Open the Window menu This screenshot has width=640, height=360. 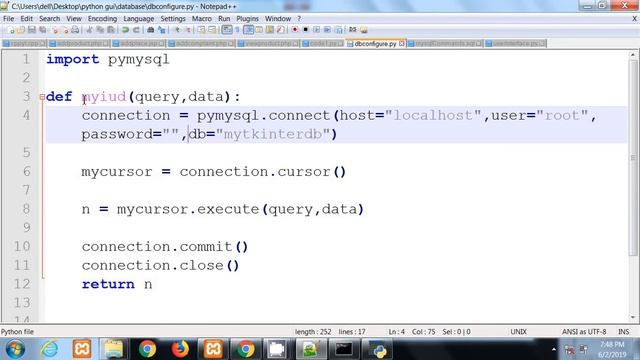[x=278, y=19]
